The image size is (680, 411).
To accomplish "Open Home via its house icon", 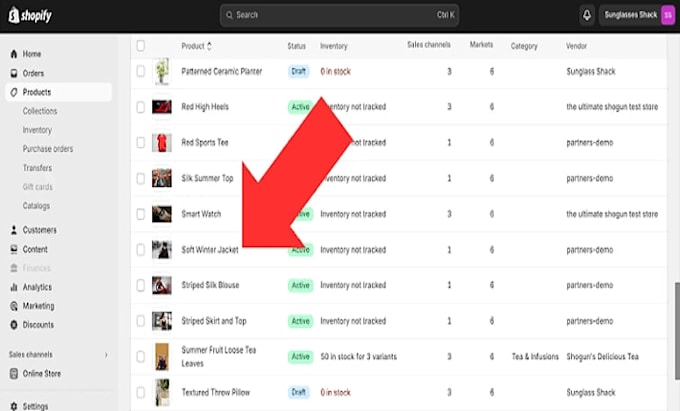I will tap(14, 54).
